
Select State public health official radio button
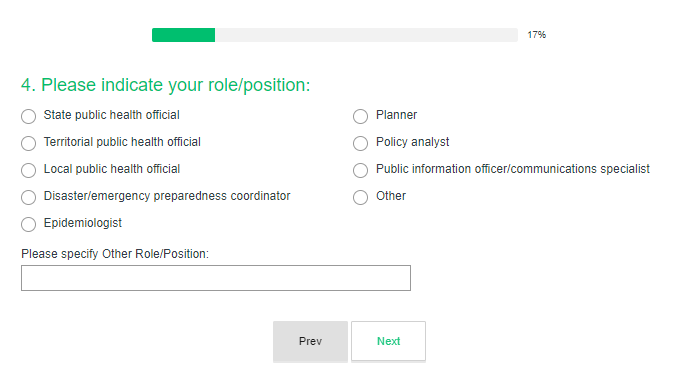coord(28,116)
